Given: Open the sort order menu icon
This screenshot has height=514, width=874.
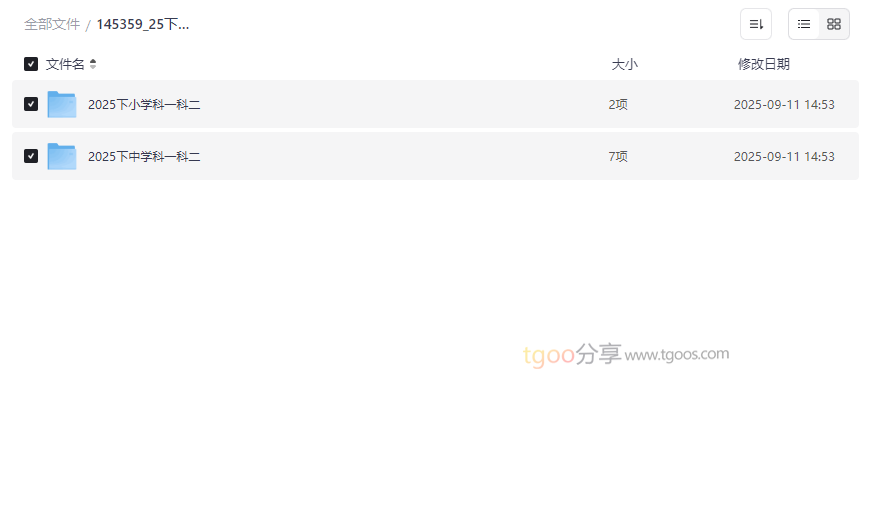Looking at the screenshot, I should [x=756, y=24].
